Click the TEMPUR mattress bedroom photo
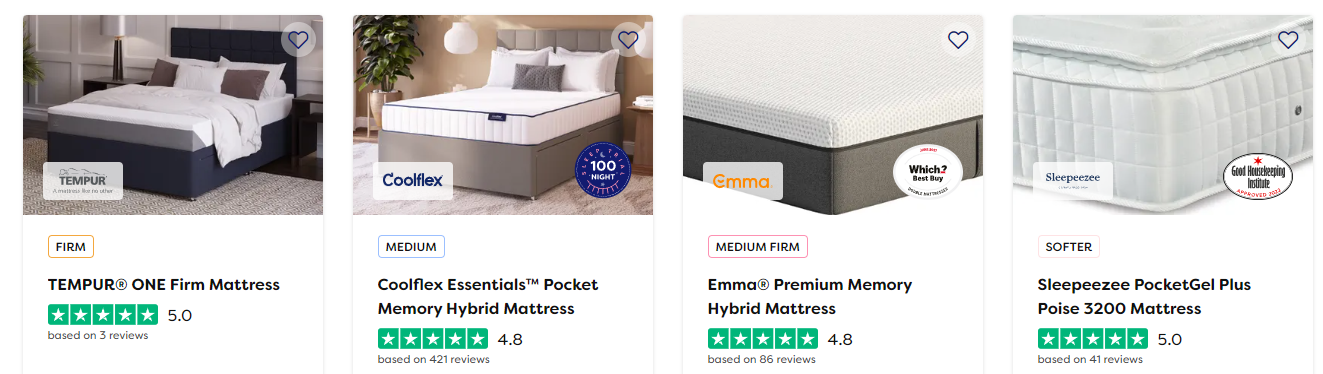 coord(173,115)
